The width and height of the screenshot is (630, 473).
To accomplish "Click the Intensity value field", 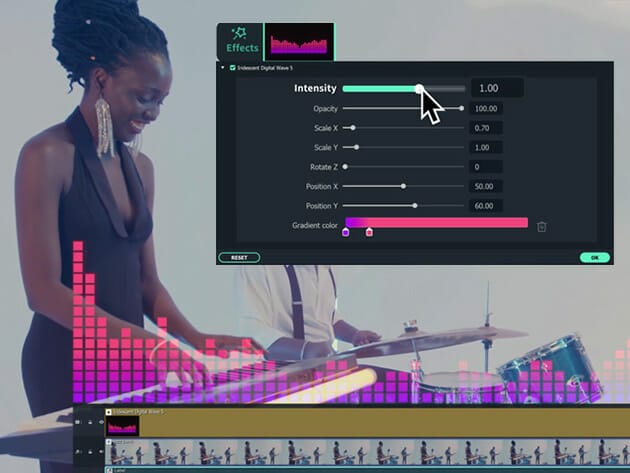I will click(496, 89).
